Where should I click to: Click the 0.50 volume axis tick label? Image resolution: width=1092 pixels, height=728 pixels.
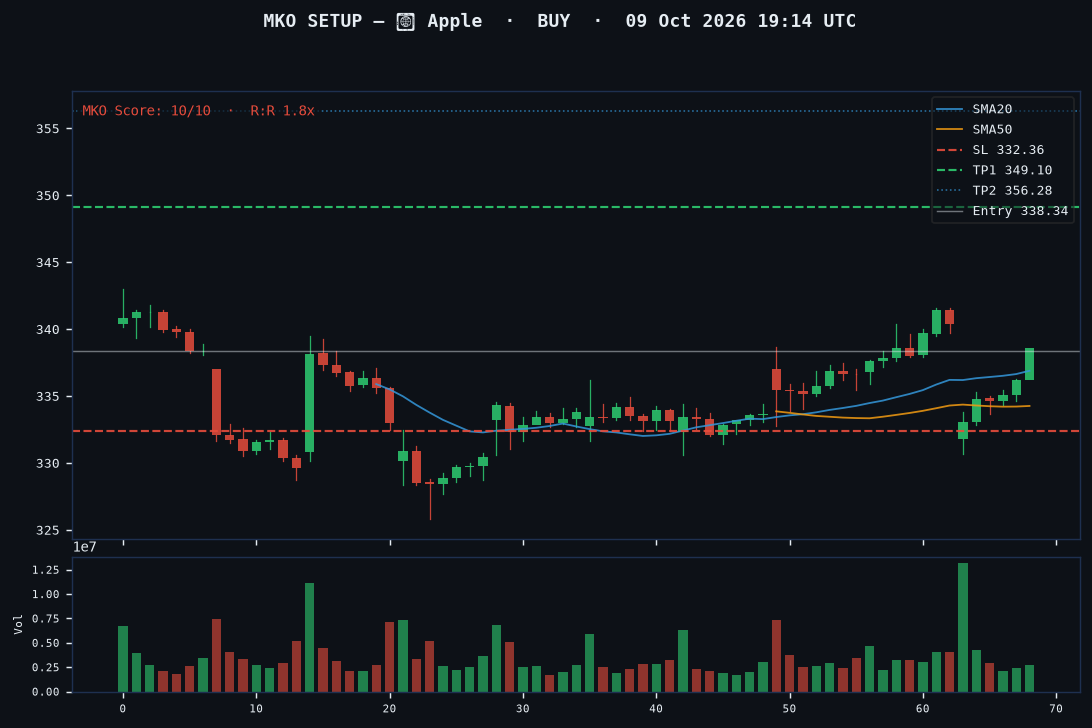[45, 643]
